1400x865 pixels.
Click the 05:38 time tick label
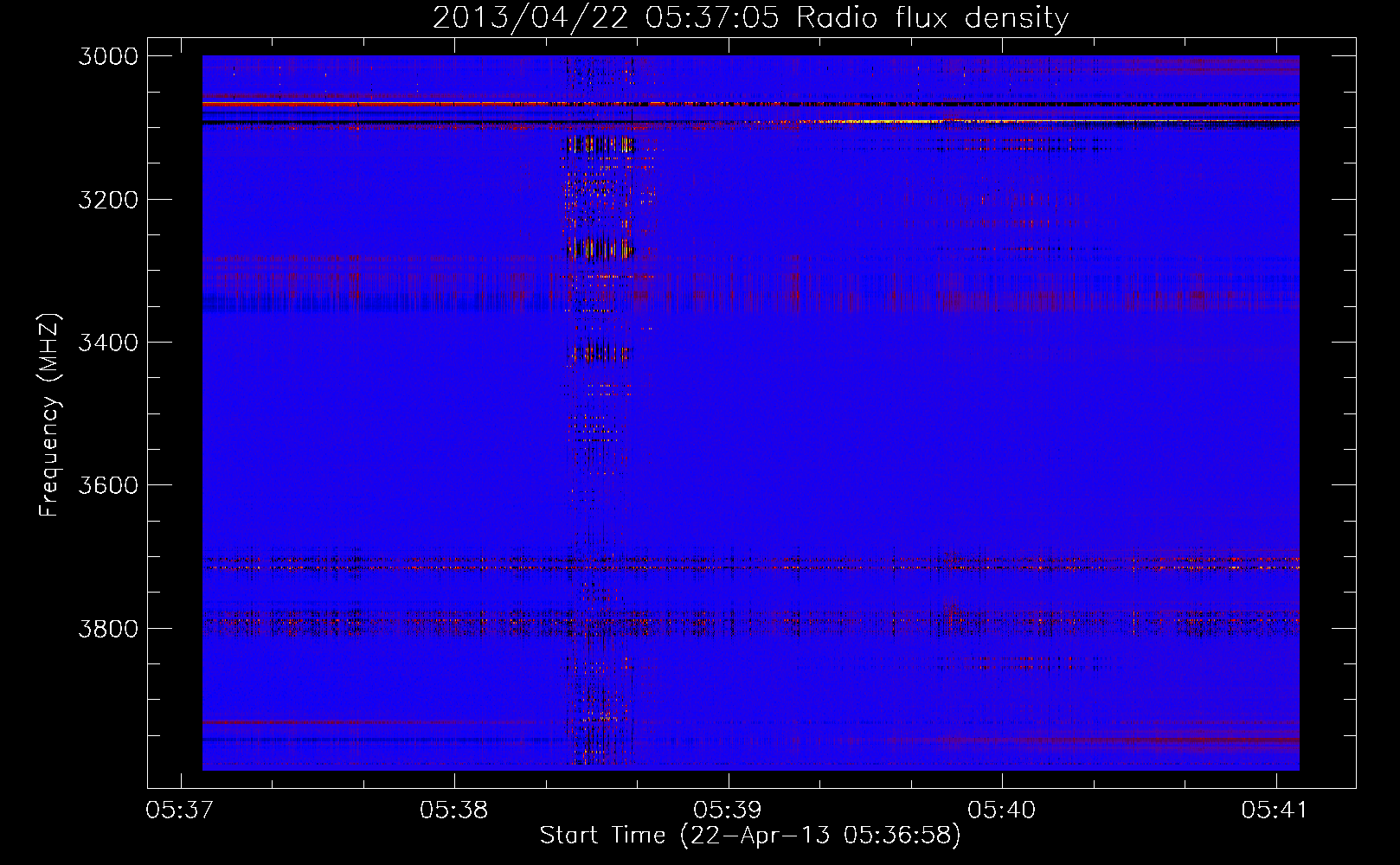point(453,811)
